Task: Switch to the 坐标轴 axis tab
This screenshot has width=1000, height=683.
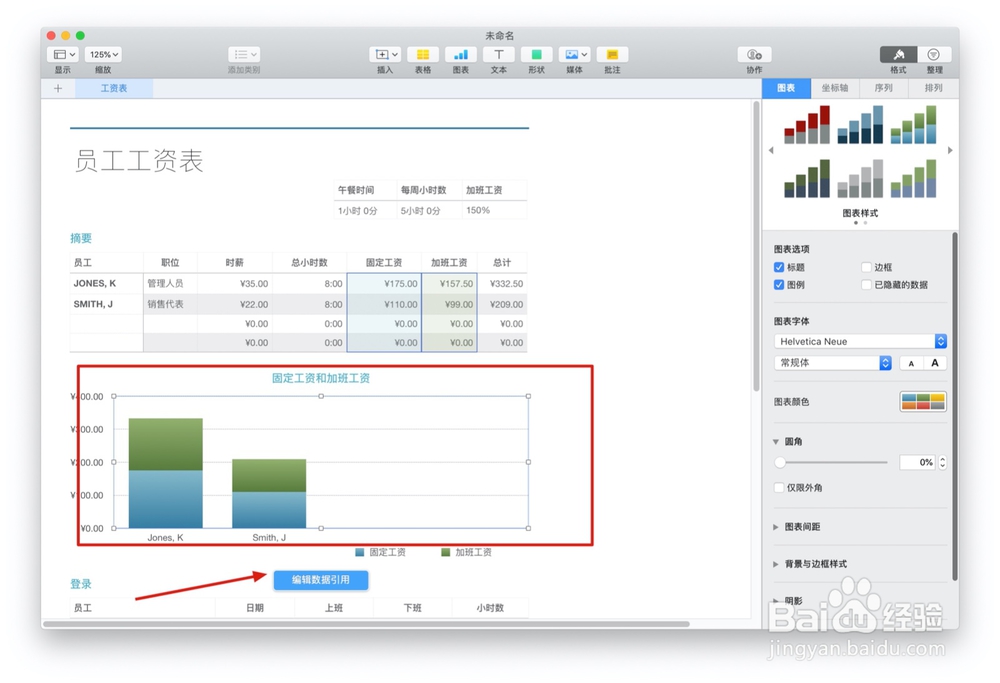Action: tap(836, 88)
